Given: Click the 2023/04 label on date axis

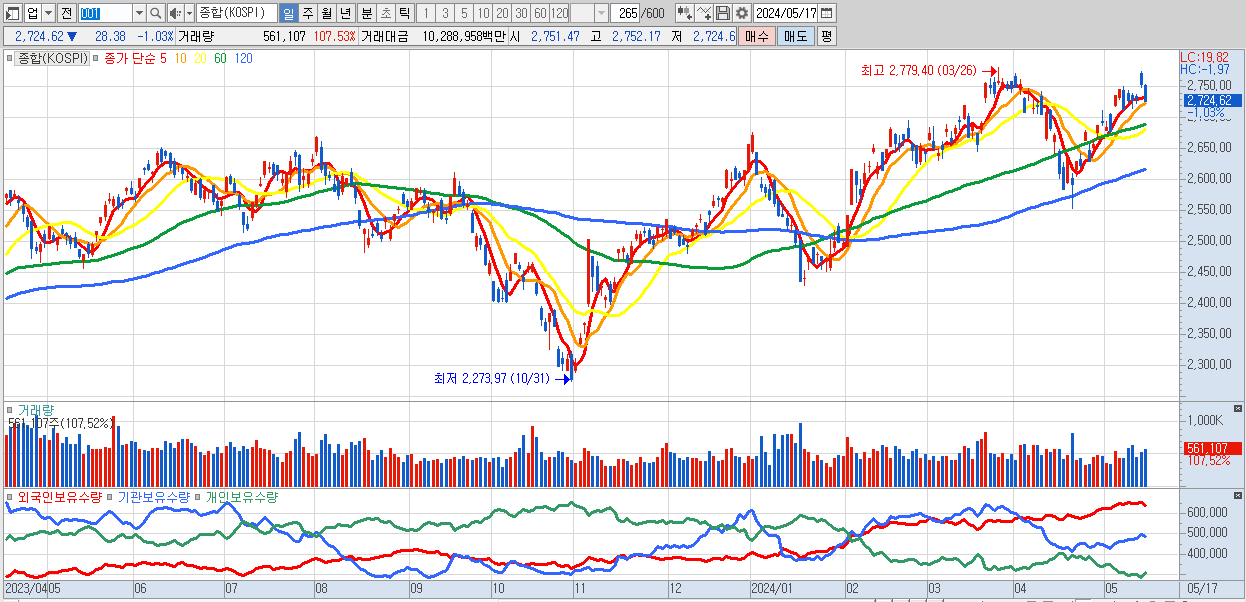Looking at the screenshot, I should tap(26, 589).
